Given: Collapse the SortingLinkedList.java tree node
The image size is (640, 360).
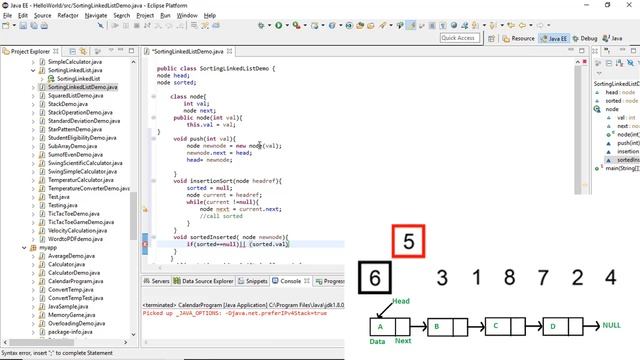Looking at the screenshot, I should pos(33,70).
